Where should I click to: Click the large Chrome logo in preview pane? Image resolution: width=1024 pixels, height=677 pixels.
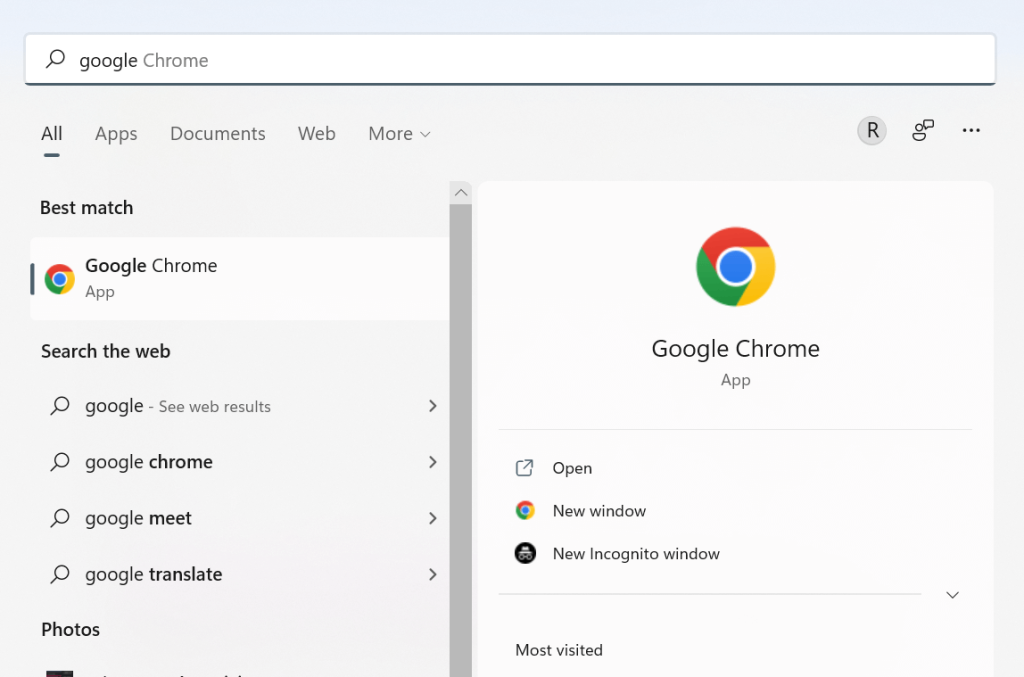(x=735, y=266)
